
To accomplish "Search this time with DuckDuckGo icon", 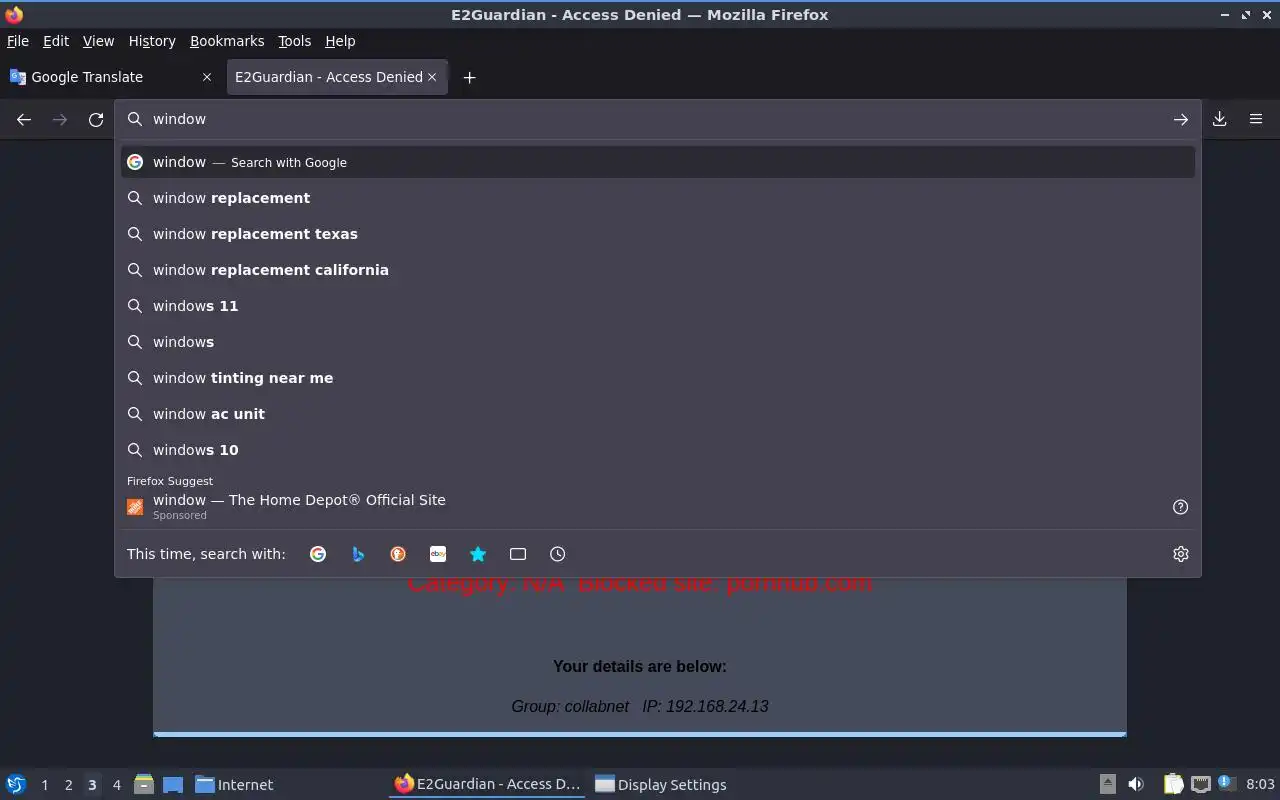I will (x=398, y=554).
